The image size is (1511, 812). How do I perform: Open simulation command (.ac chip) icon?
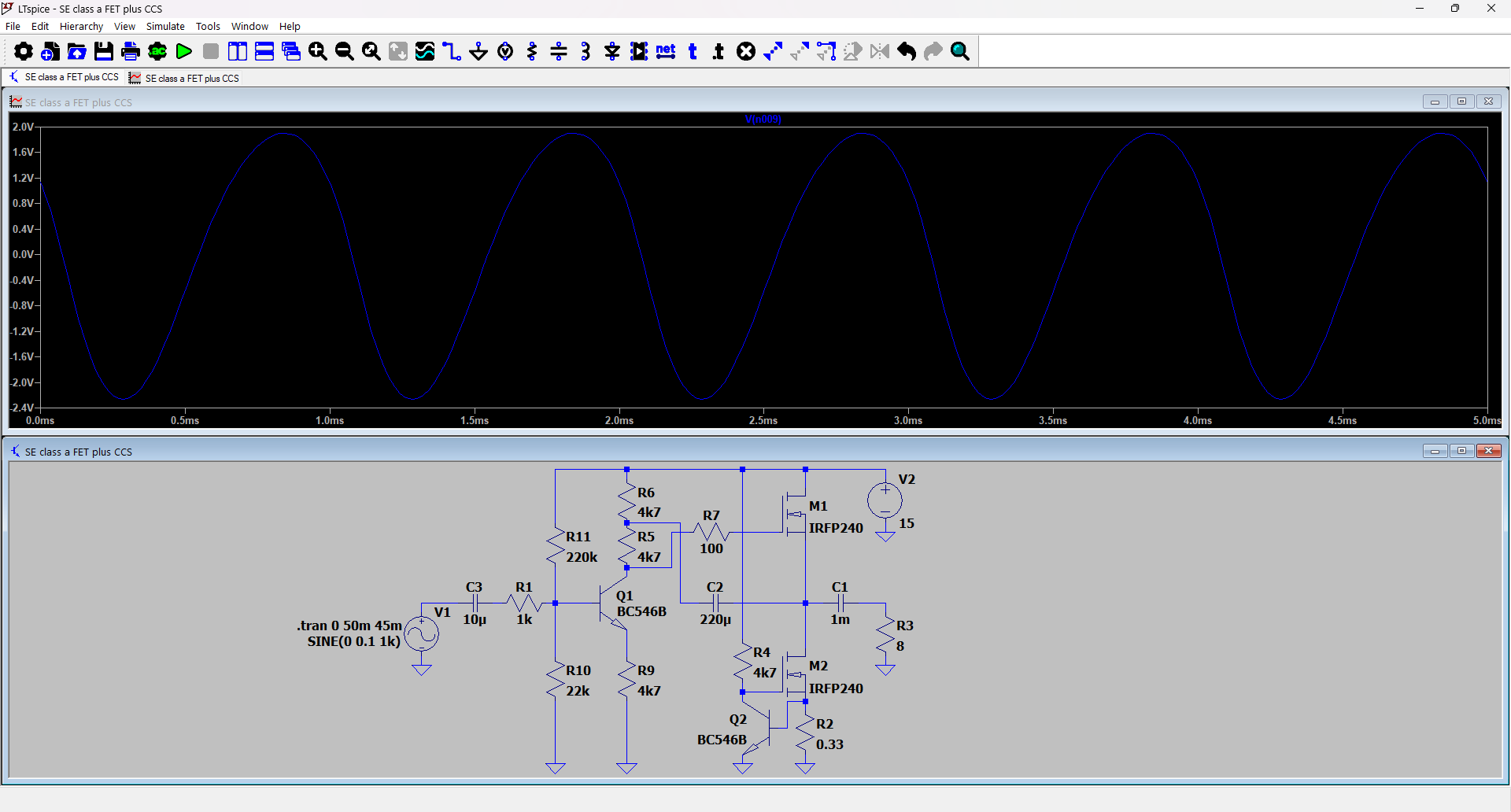pyautogui.click(x=157, y=52)
